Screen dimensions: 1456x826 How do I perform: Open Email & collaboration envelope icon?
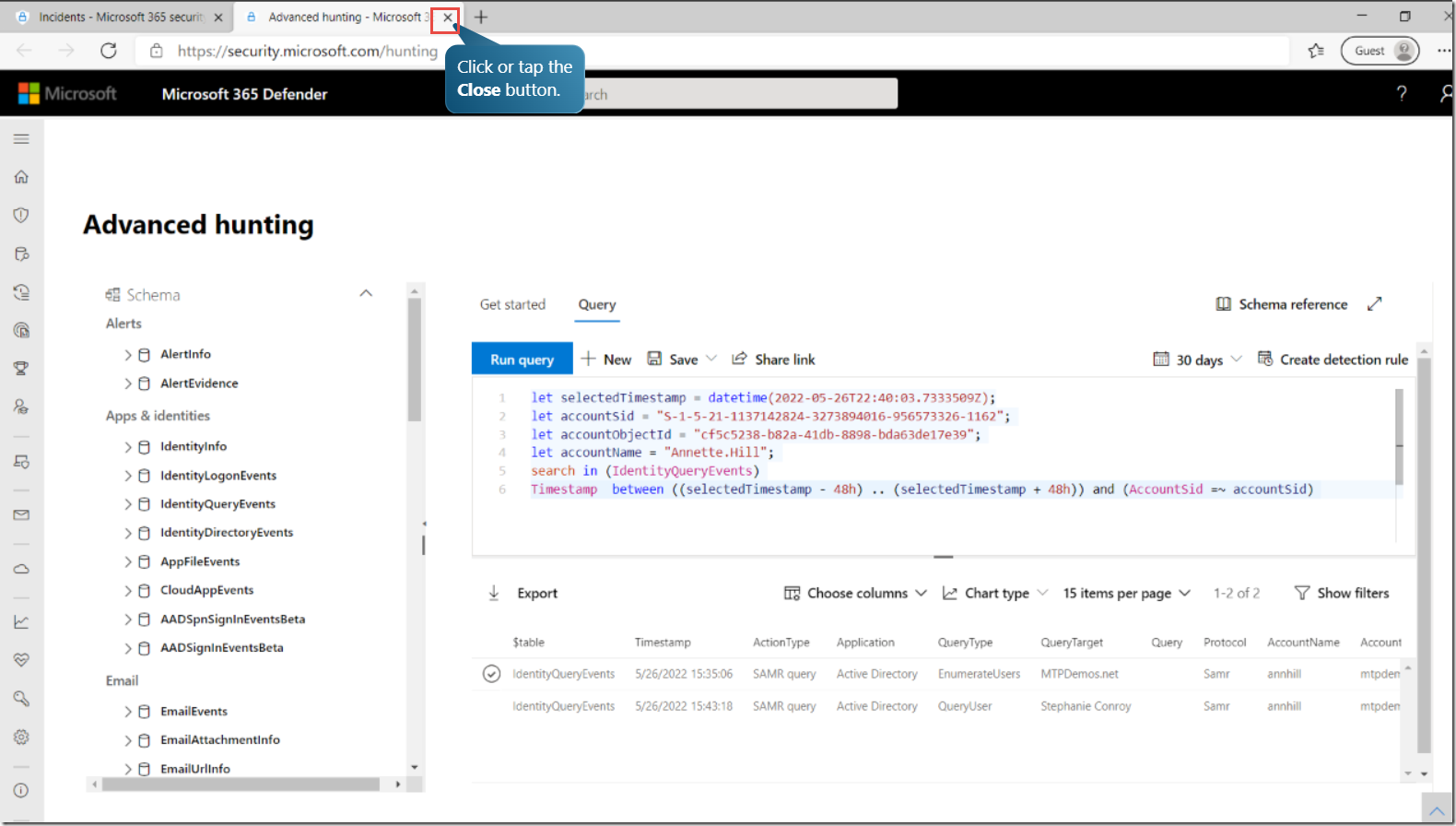21,515
